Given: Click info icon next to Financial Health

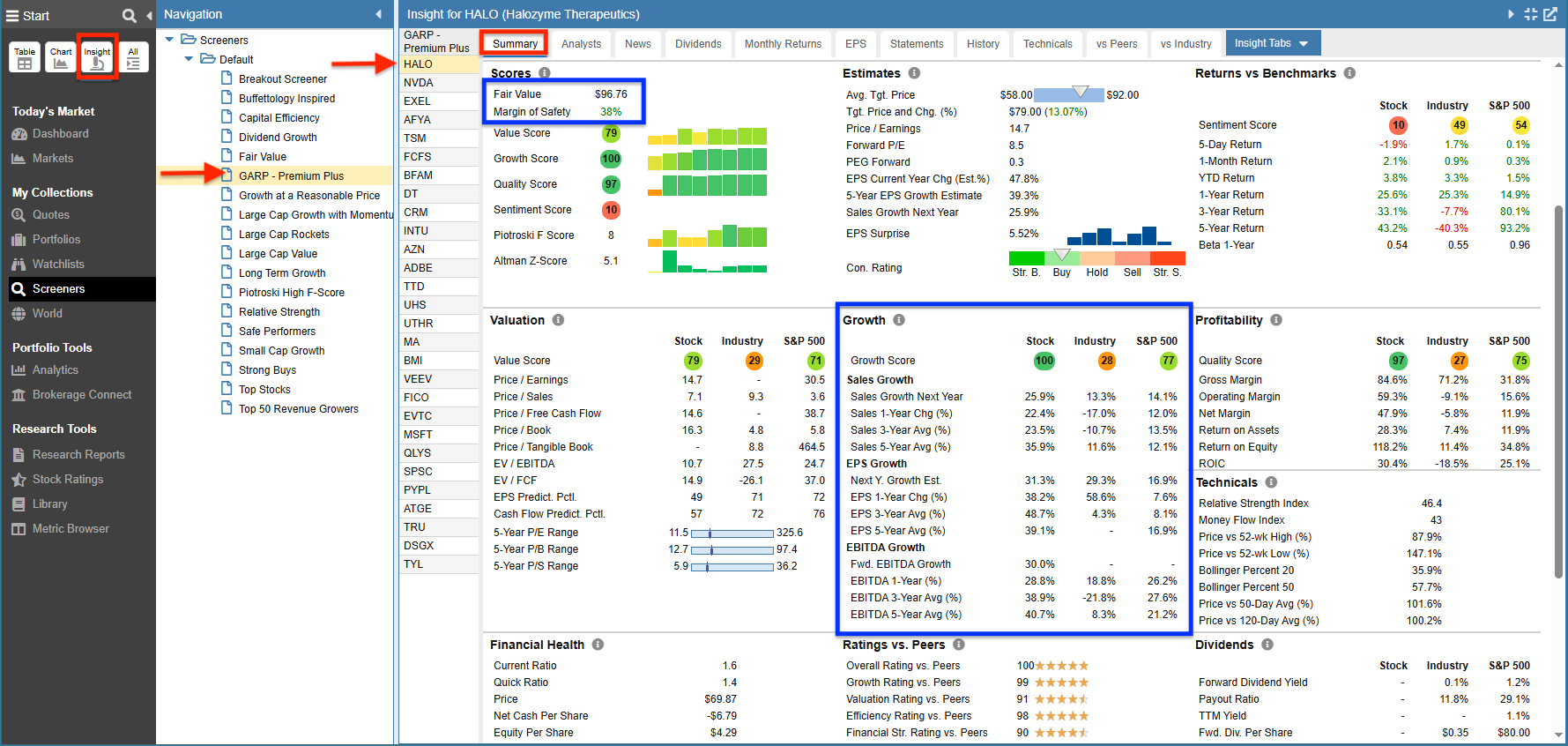Looking at the screenshot, I should pos(598,645).
